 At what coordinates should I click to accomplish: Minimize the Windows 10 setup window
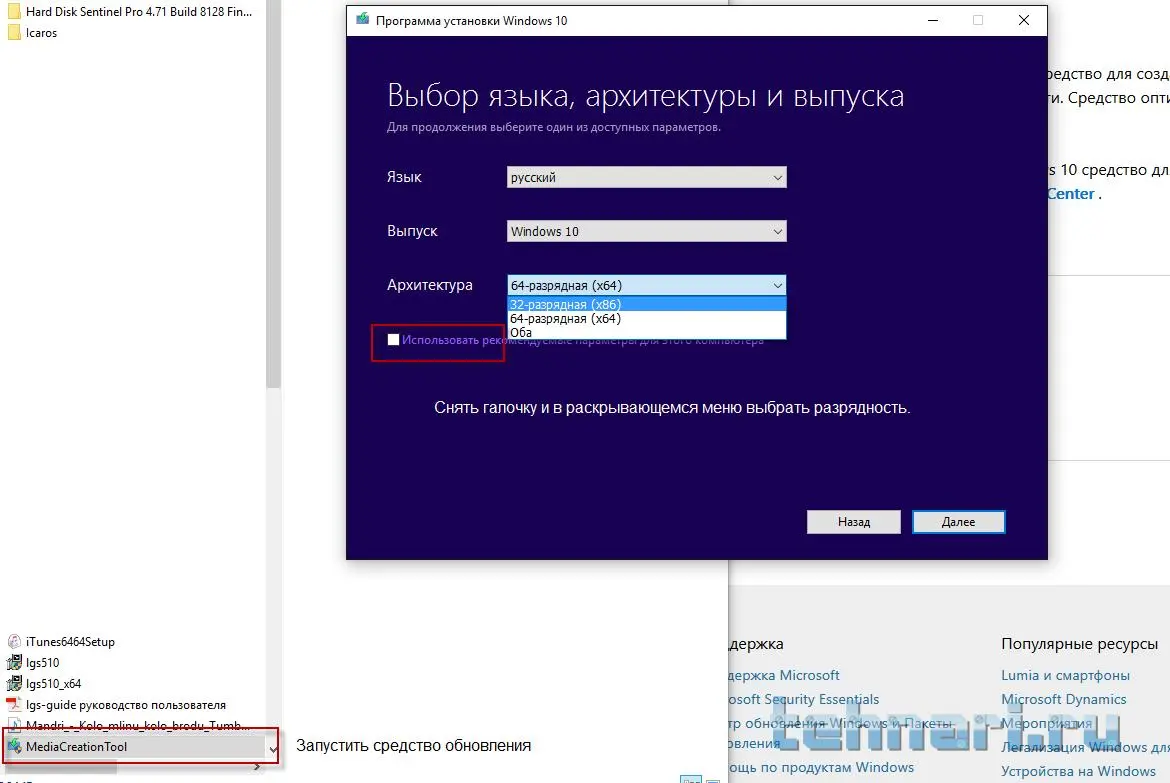pos(933,20)
